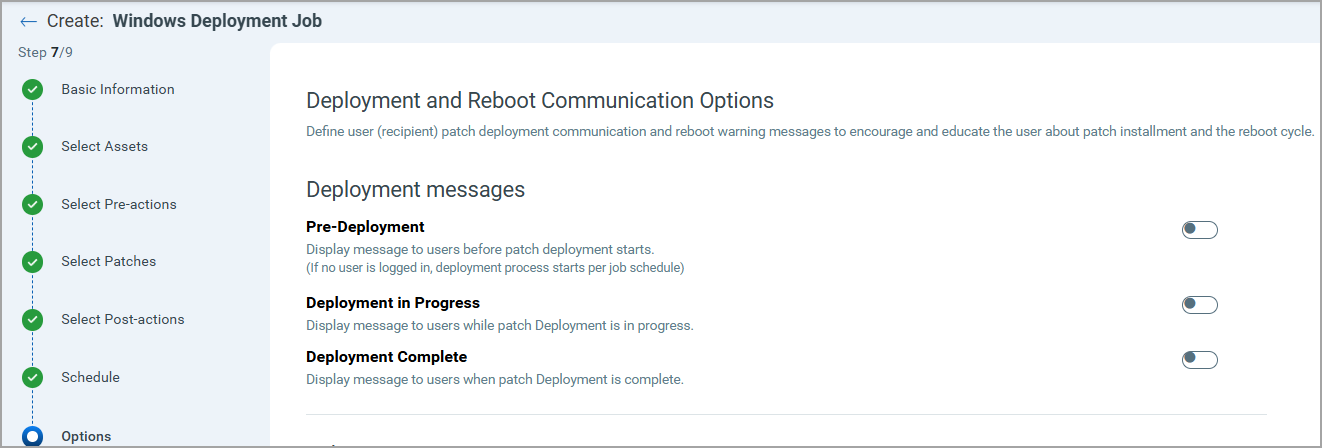1322x448 pixels.
Task: Click the Pre-Deployment heading label
Action: pos(365,226)
